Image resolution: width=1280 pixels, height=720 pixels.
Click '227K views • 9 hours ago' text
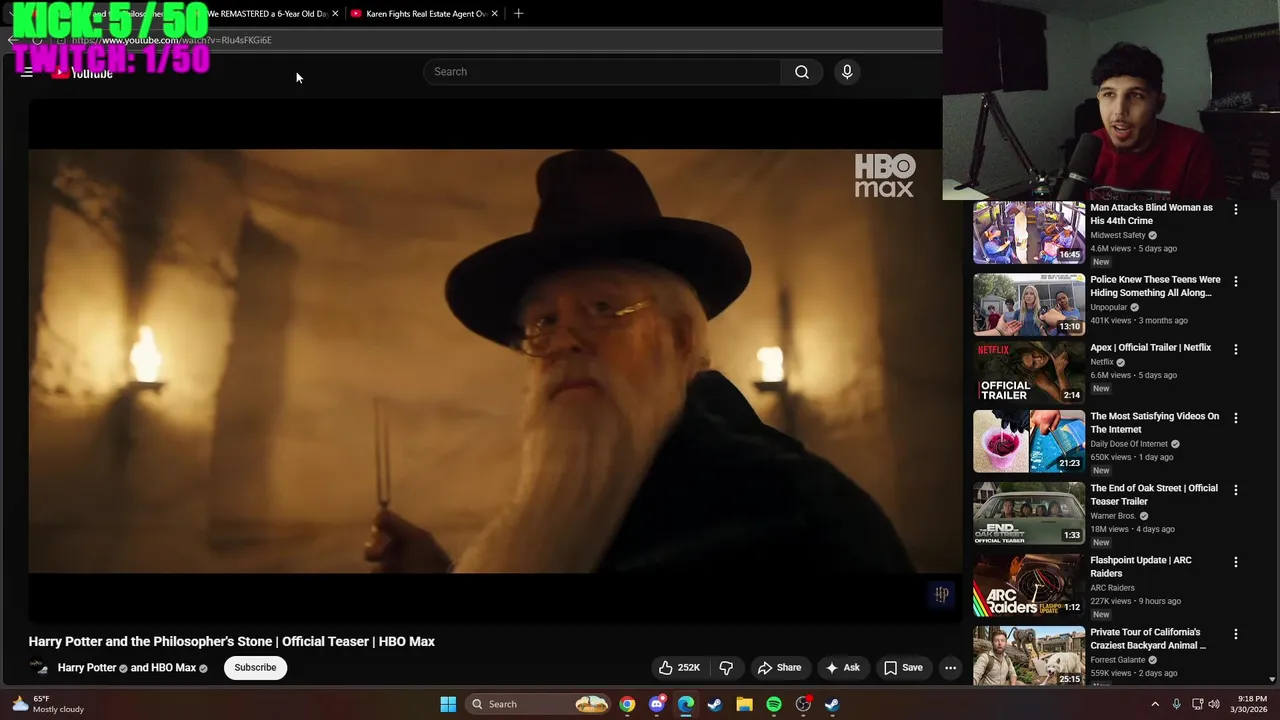click(x=1135, y=601)
